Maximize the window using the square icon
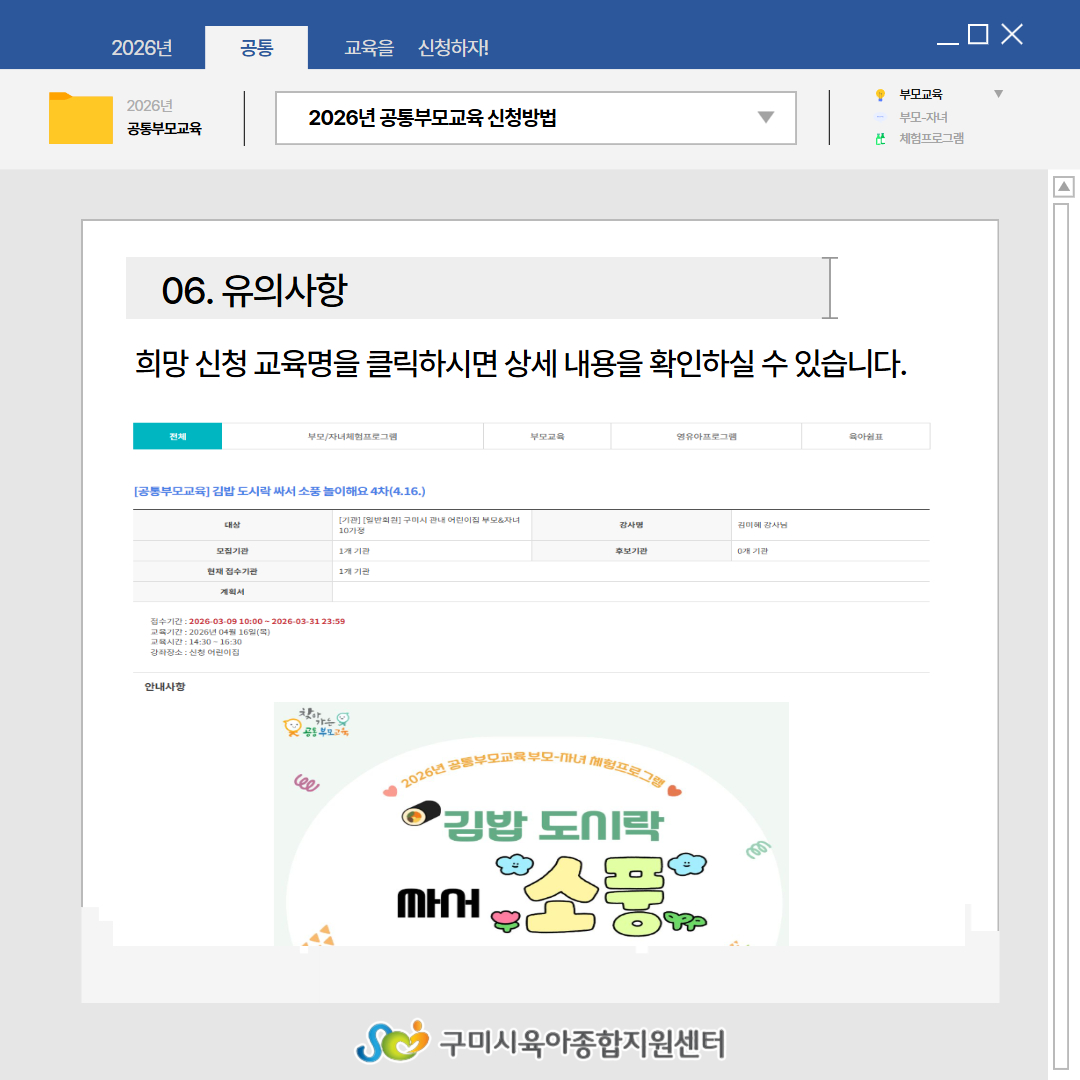 (978, 35)
